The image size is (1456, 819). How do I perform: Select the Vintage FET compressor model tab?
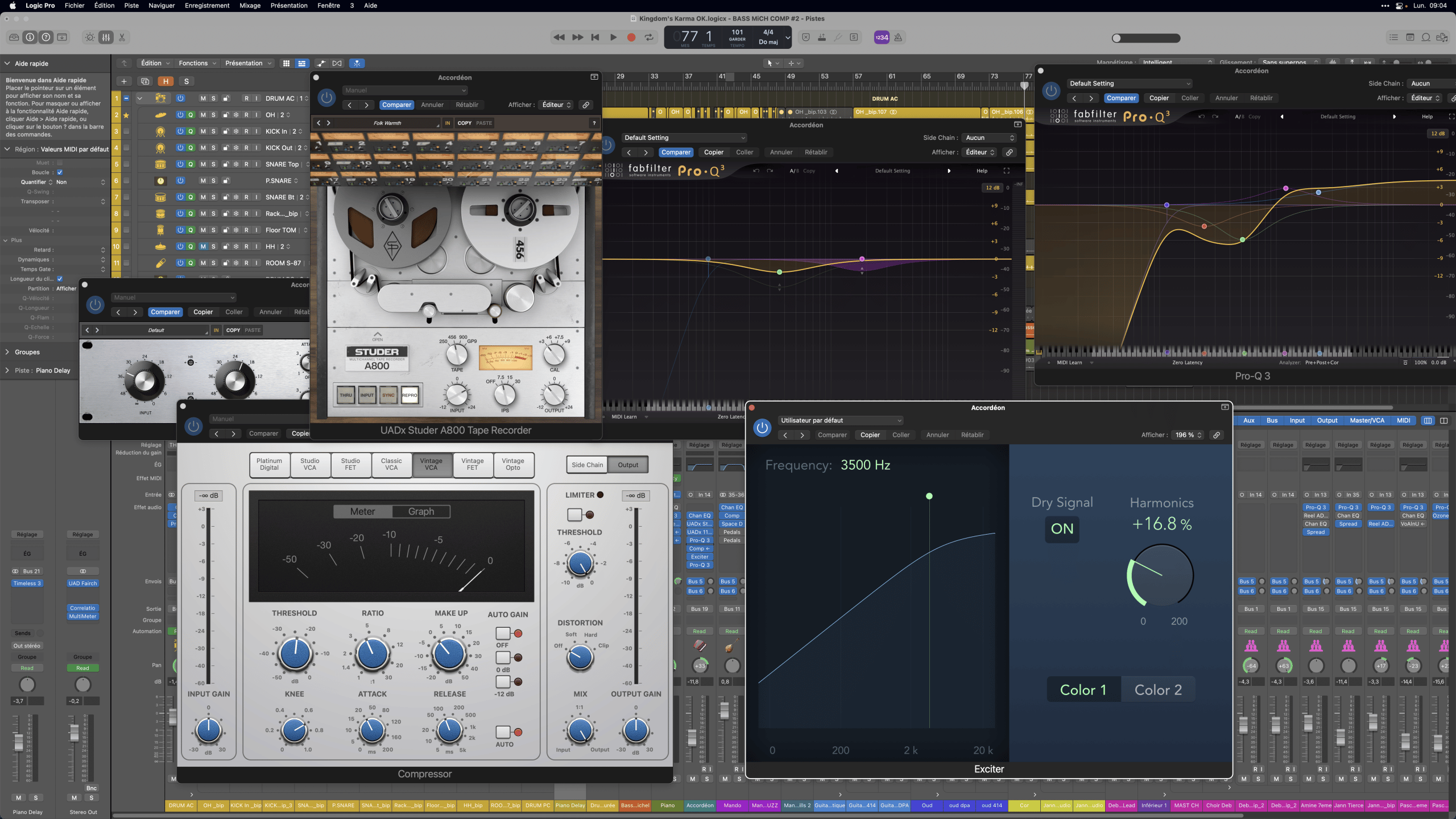tap(472, 465)
